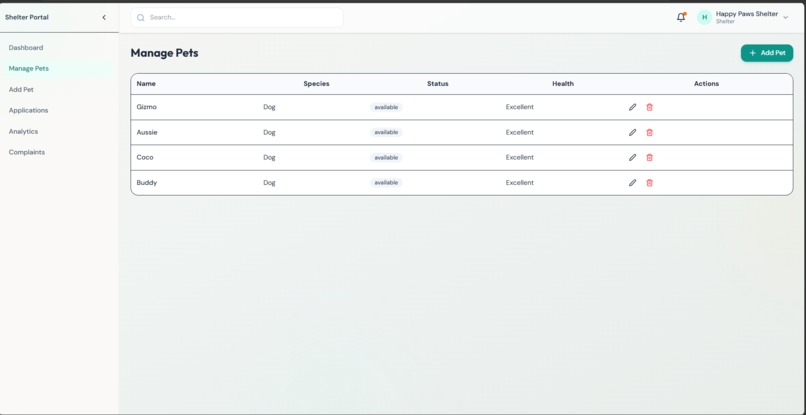Click Excellent health in Aussie's row
Viewport: 806px width, 415px height.
click(520, 132)
